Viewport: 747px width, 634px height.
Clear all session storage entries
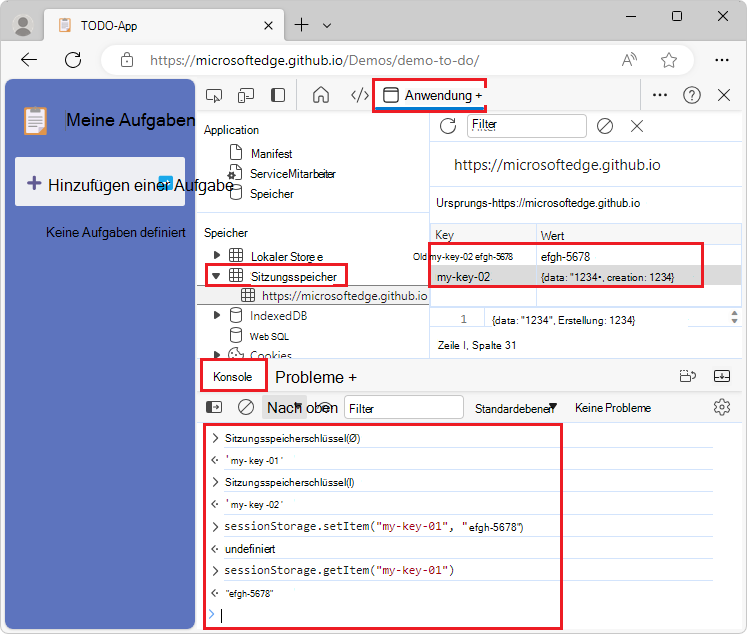pyautogui.click(x=604, y=126)
